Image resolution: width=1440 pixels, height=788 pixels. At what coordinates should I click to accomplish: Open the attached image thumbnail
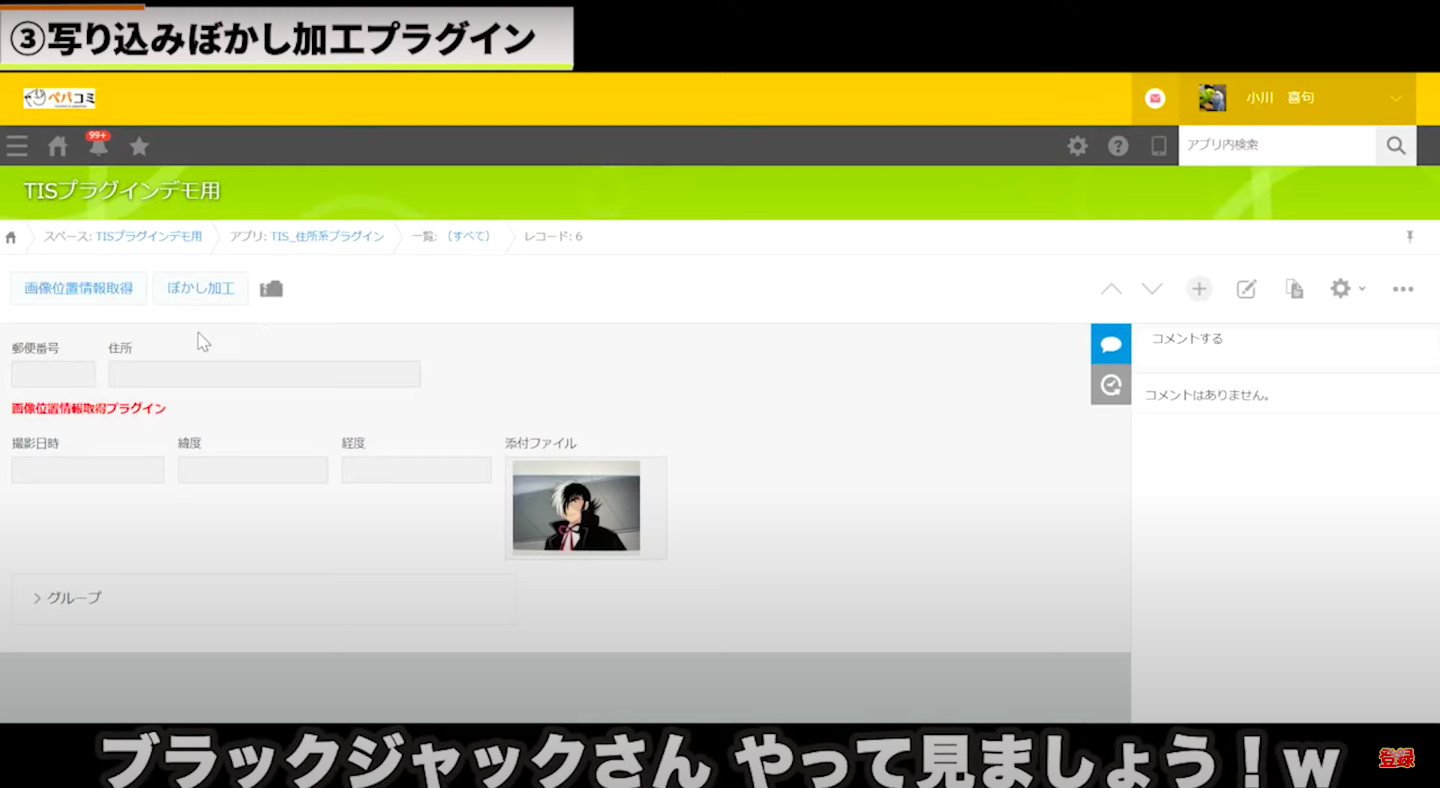click(x=576, y=506)
